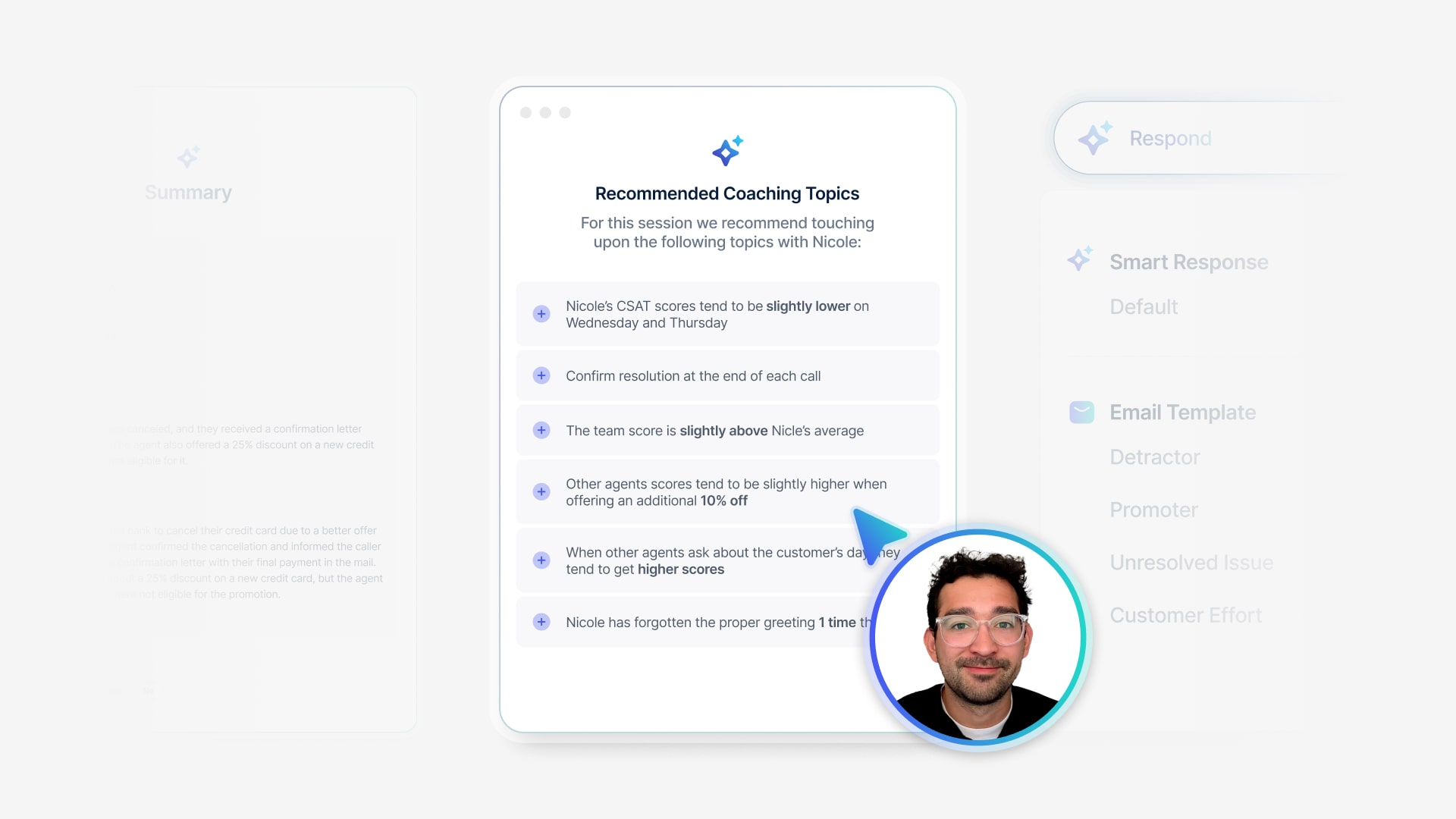Image resolution: width=1456 pixels, height=819 pixels.
Task: Select the Detractor email template
Action: tap(1154, 457)
